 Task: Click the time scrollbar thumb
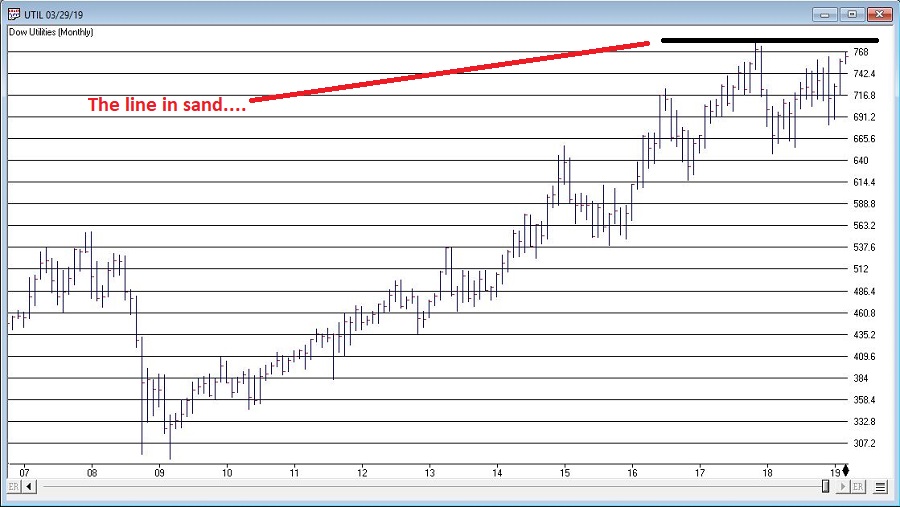[x=825, y=487]
